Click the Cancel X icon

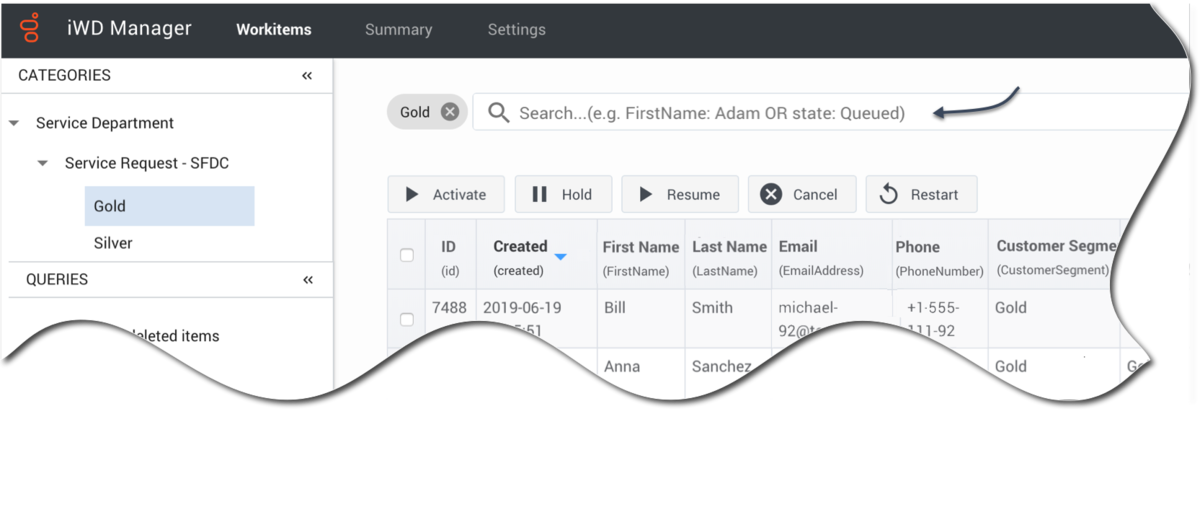click(771, 195)
